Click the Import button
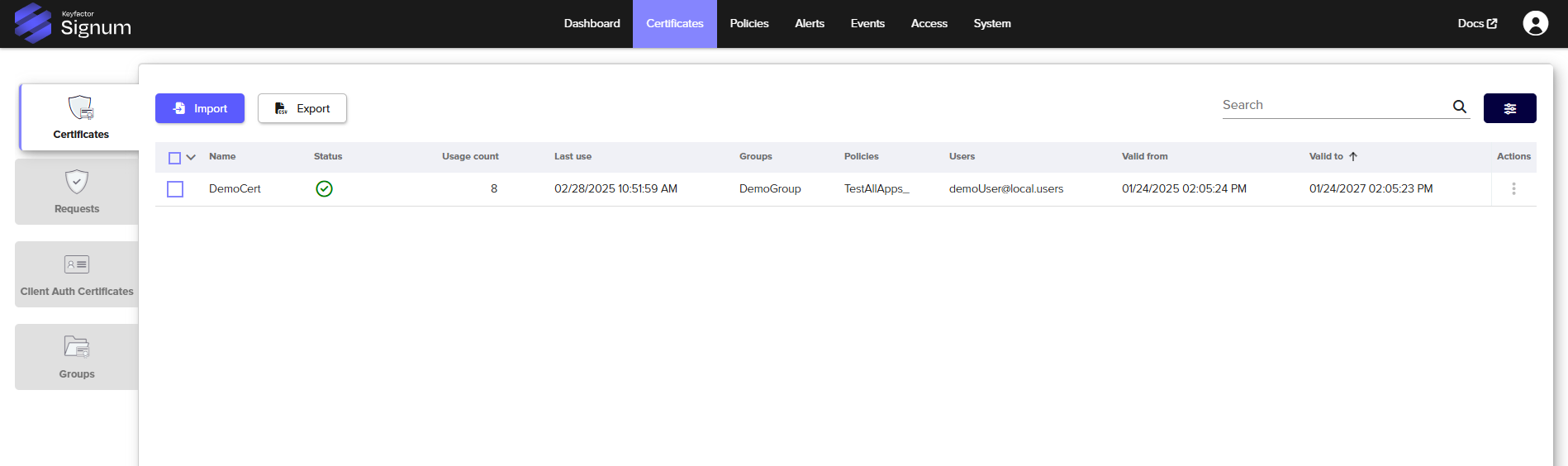This screenshot has height=466, width=1568. tap(200, 108)
